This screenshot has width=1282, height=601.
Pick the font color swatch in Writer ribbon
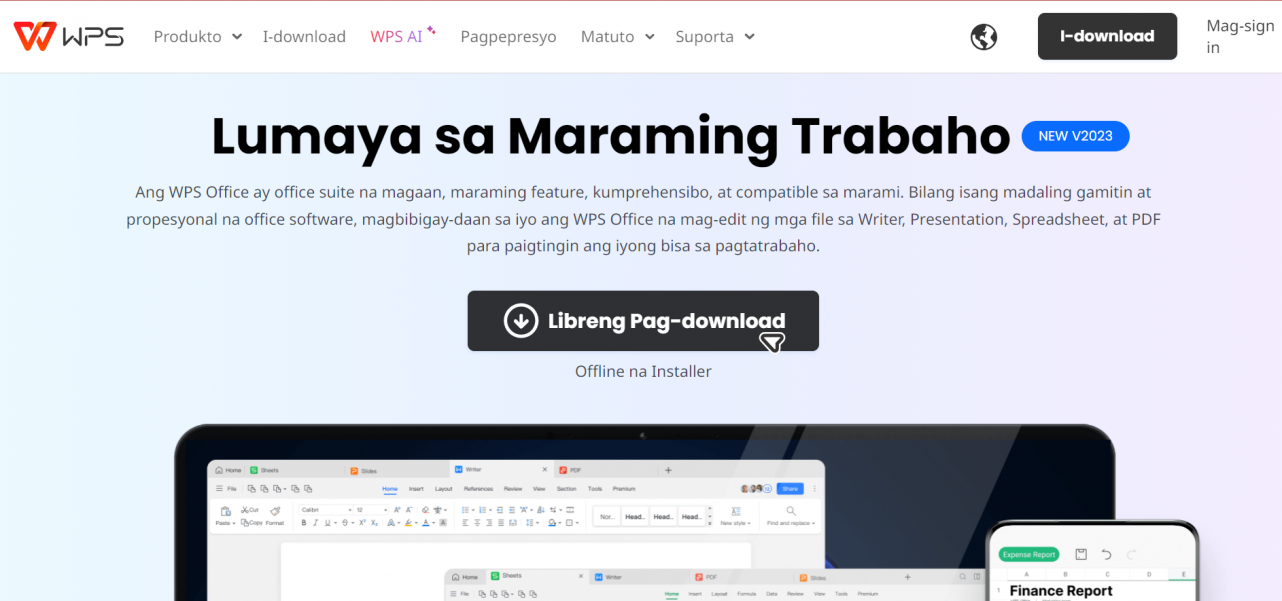point(426,522)
